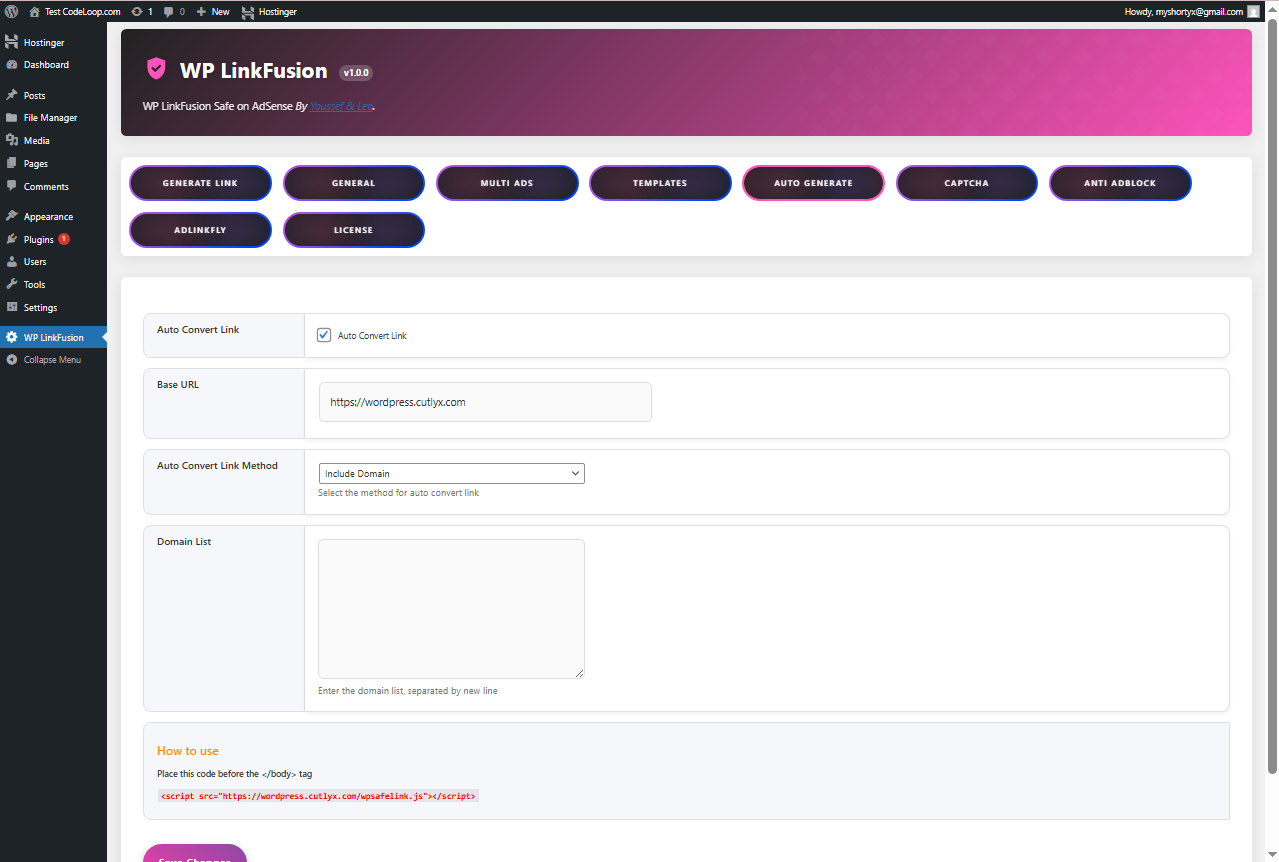Open the comments bubble icon in admin bar

pos(169,12)
